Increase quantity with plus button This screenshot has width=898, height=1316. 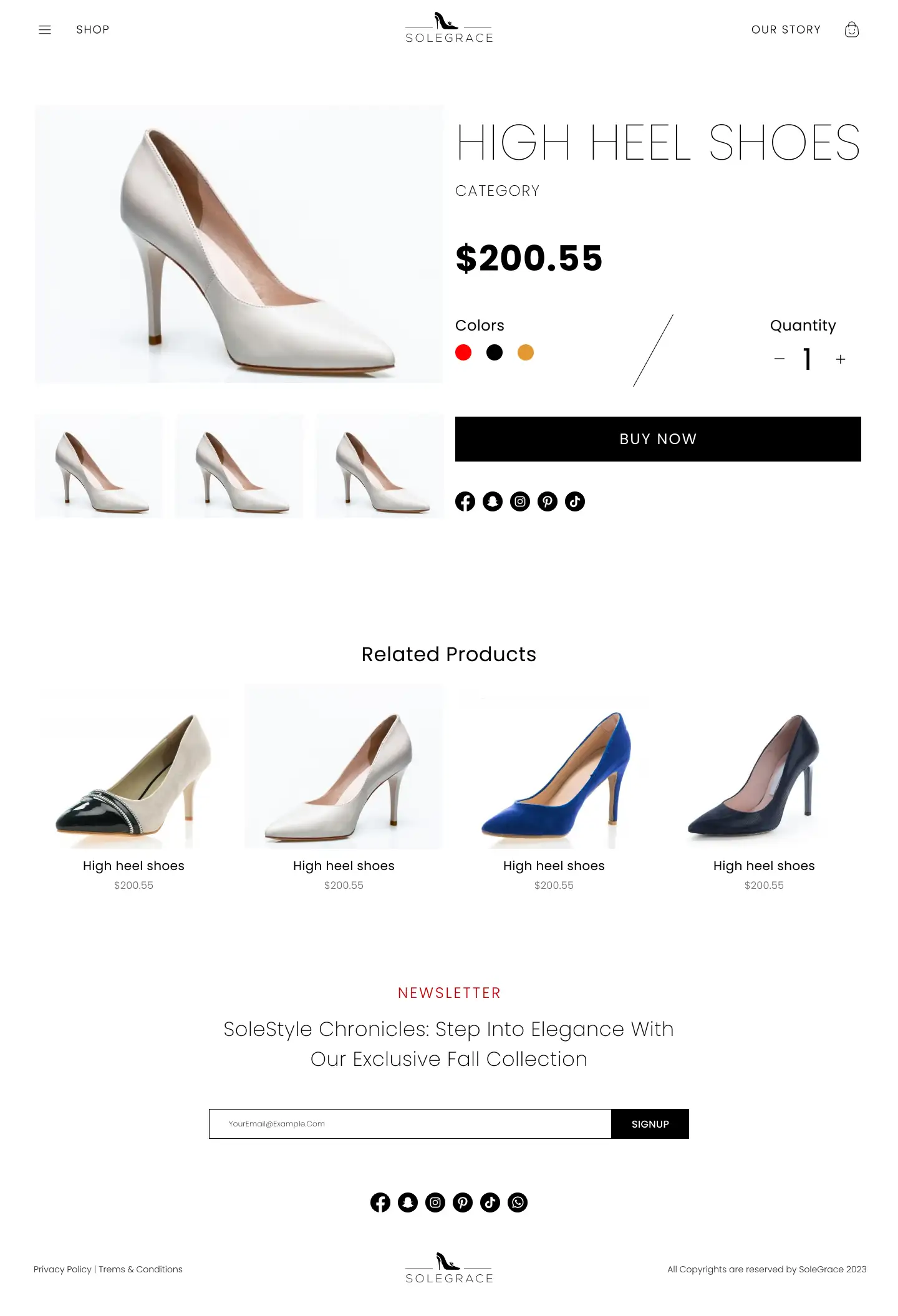[x=841, y=359]
